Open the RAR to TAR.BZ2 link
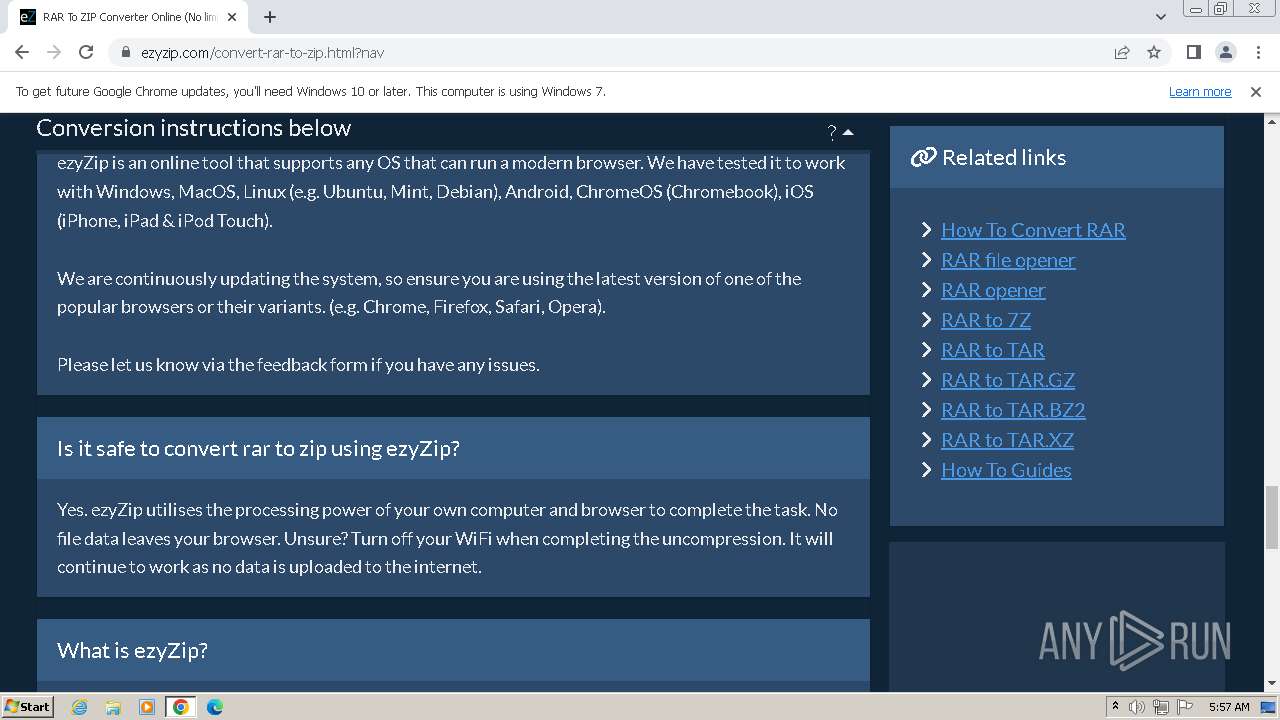This screenshot has width=1280, height=720. click(x=1013, y=410)
